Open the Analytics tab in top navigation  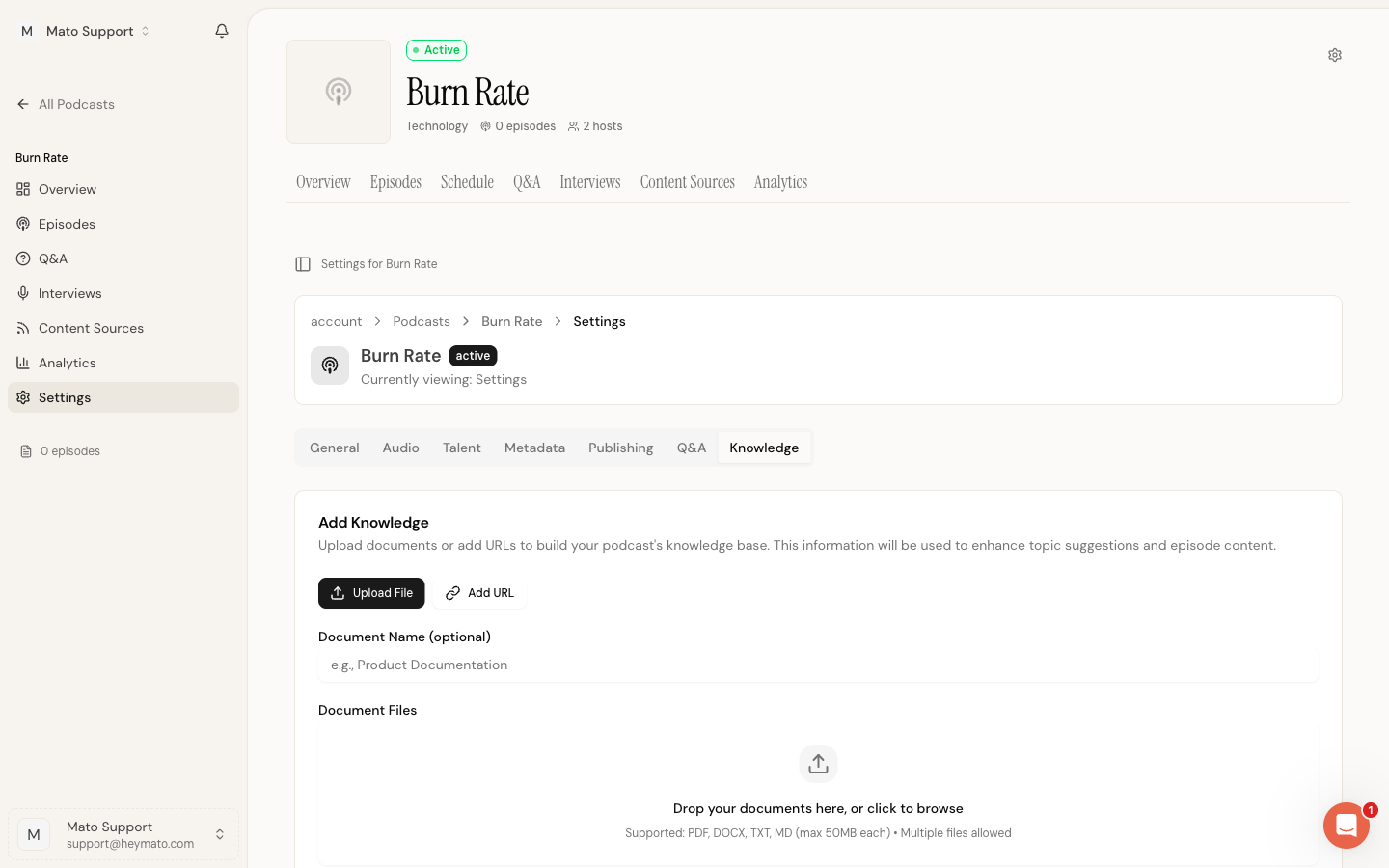tap(780, 182)
